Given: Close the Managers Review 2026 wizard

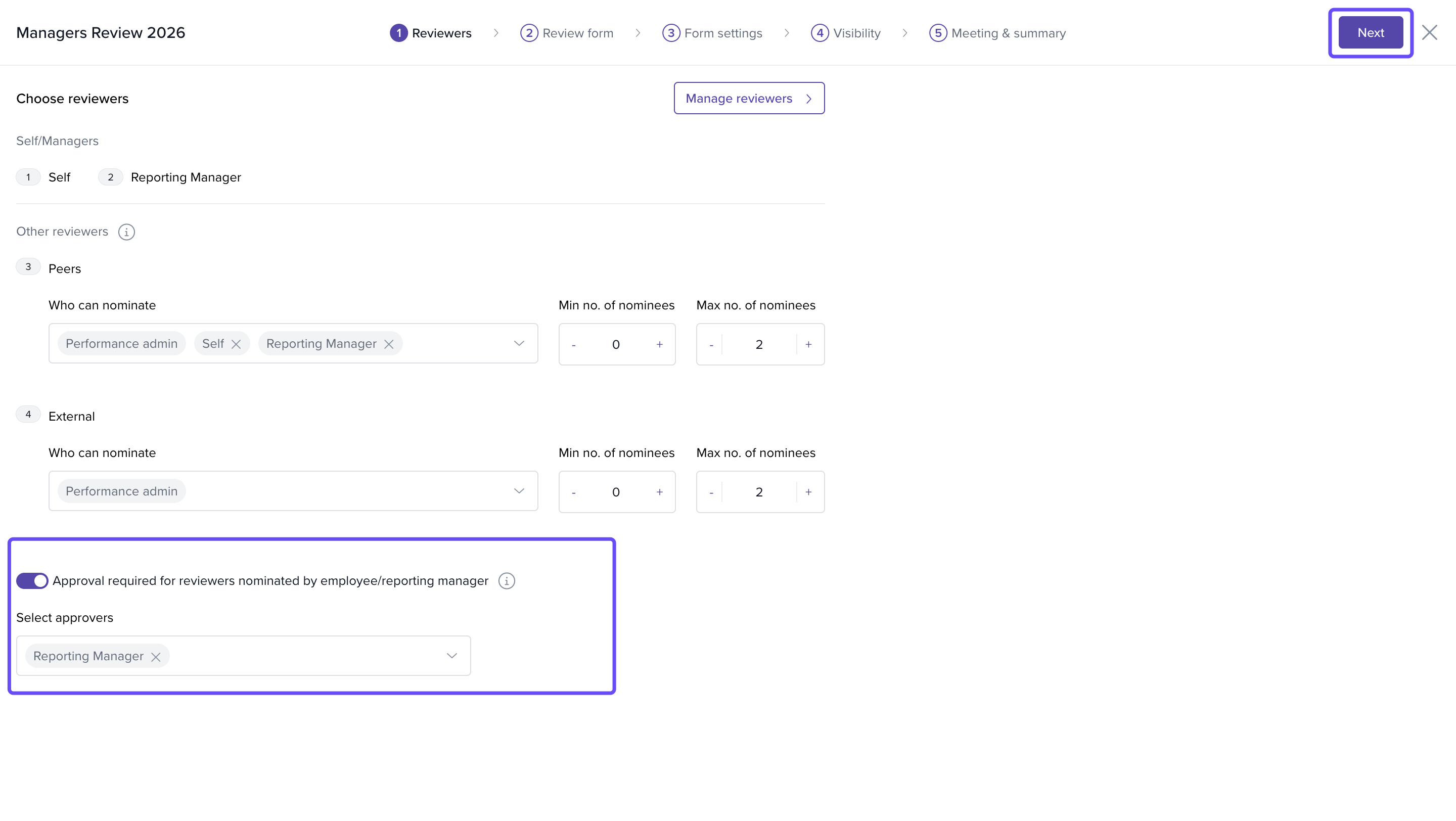Looking at the screenshot, I should coord(1429,33).
